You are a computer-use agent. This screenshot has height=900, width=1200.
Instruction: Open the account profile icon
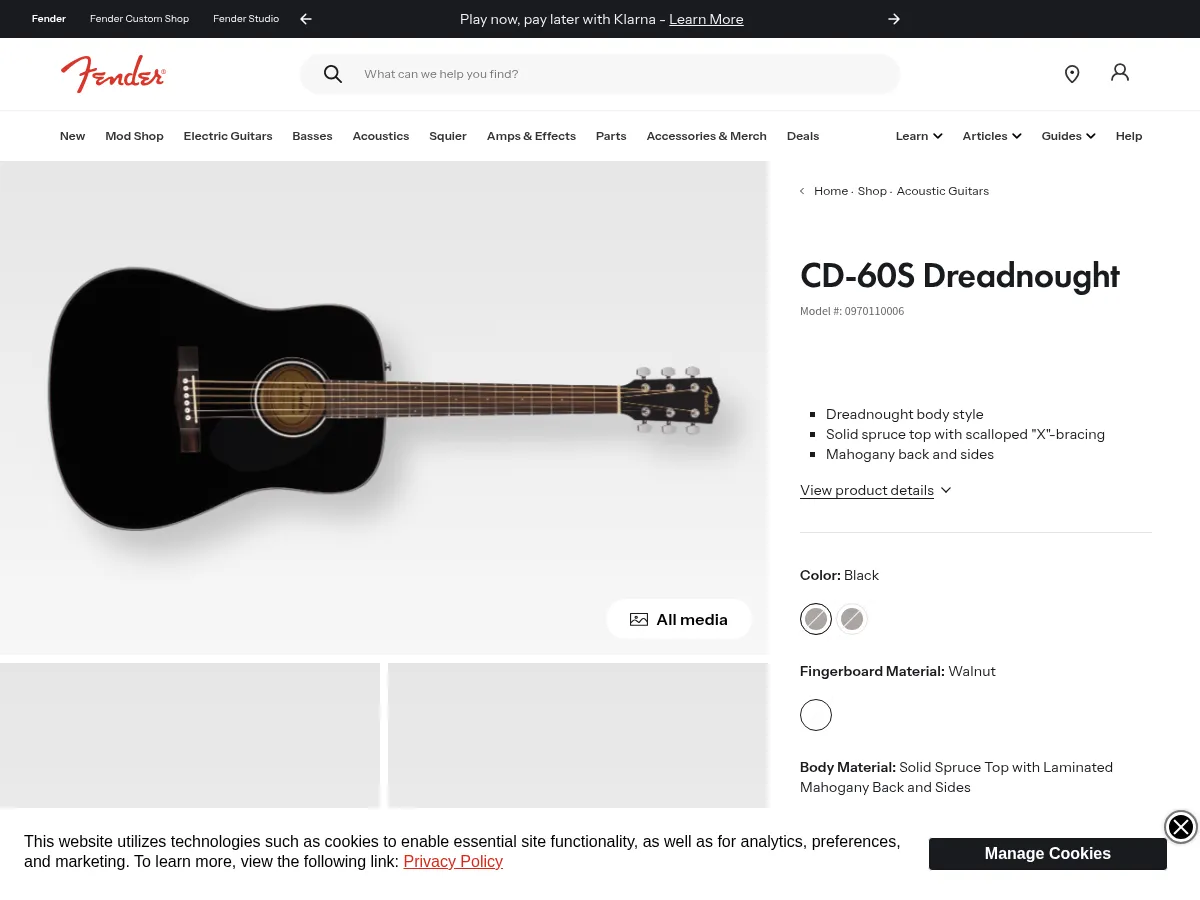1120,73
